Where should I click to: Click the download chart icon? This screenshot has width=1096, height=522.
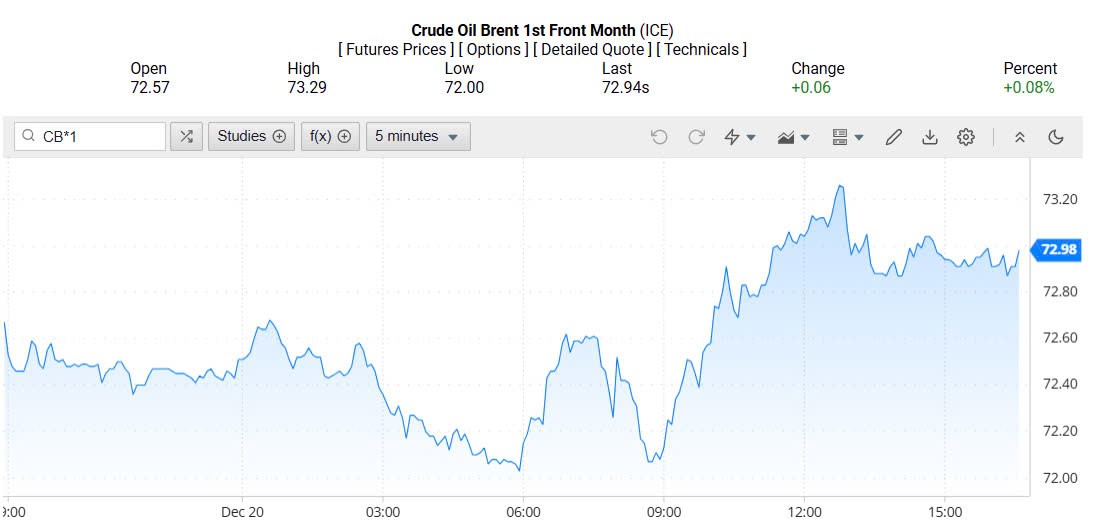(x=930, y=137)
